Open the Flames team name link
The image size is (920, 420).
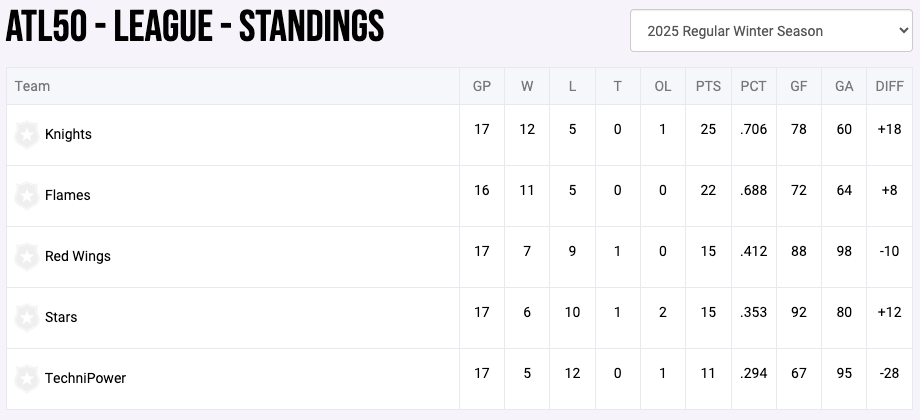coord(68,195)
